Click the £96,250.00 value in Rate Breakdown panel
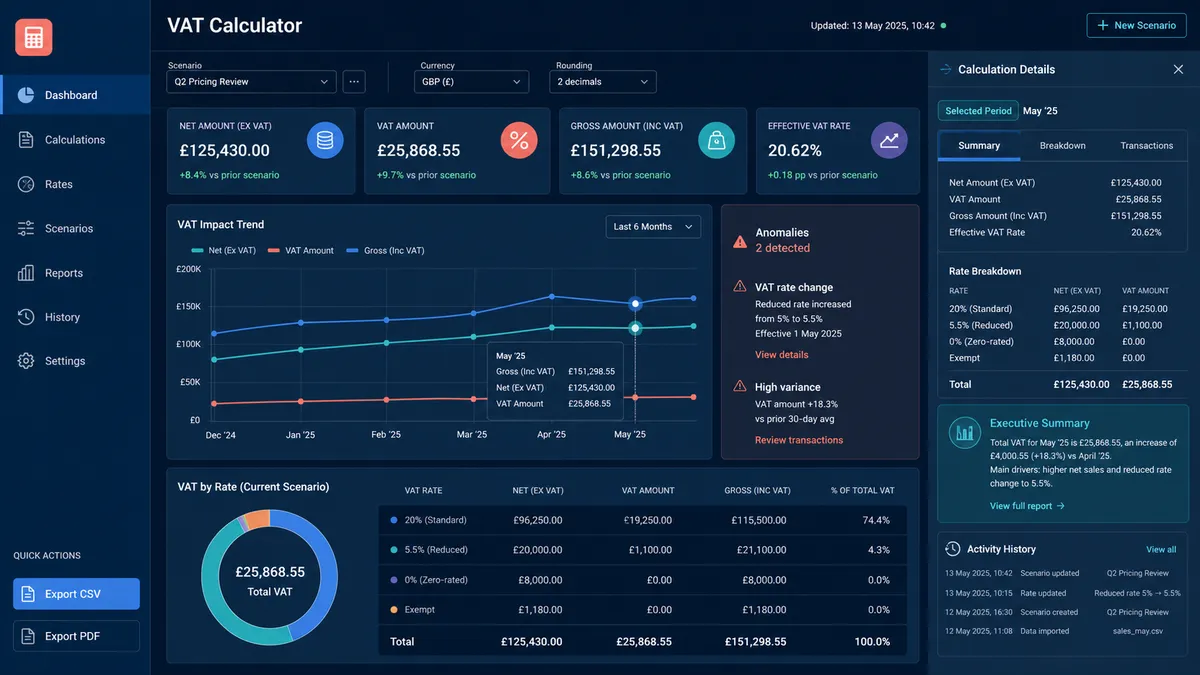The width and height of the screenshot is (1200, 675). pyautogui.click(x=1077, y=309)
